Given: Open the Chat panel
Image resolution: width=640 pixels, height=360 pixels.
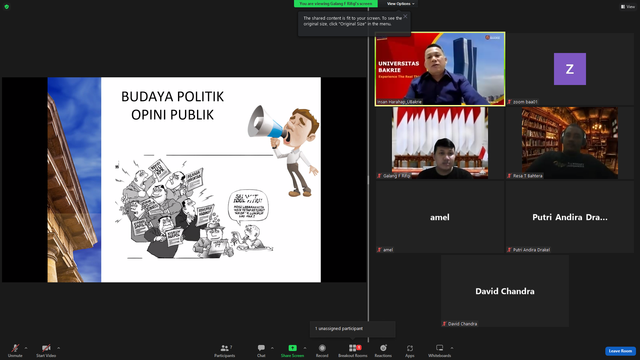Looking at the screenshot, I should click(x=261, y=350).
